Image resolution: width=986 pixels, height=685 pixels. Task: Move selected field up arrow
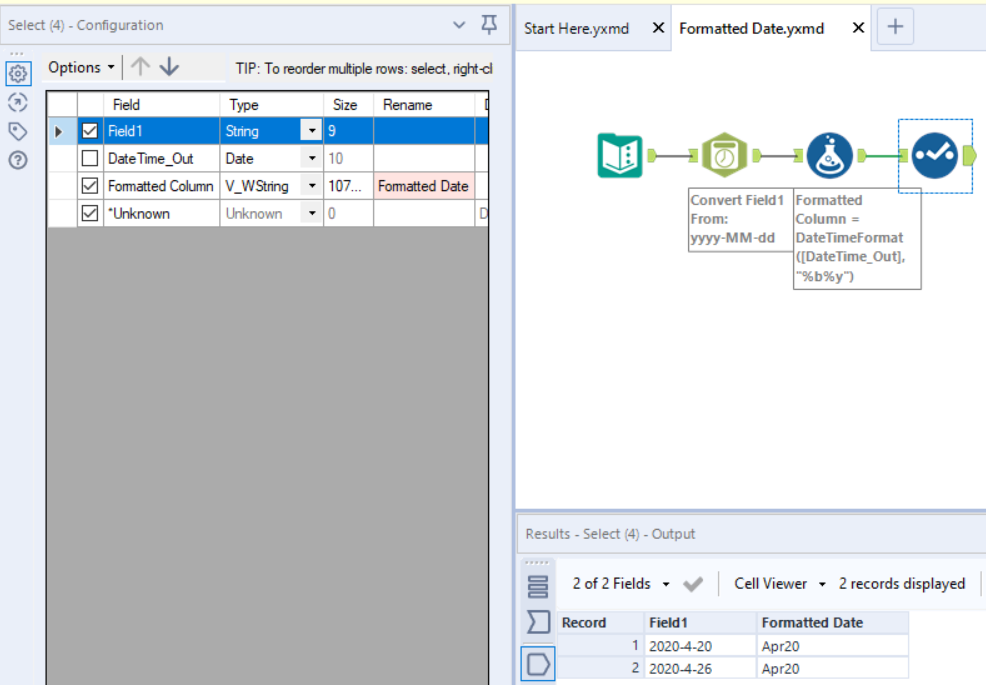[140, 67]
